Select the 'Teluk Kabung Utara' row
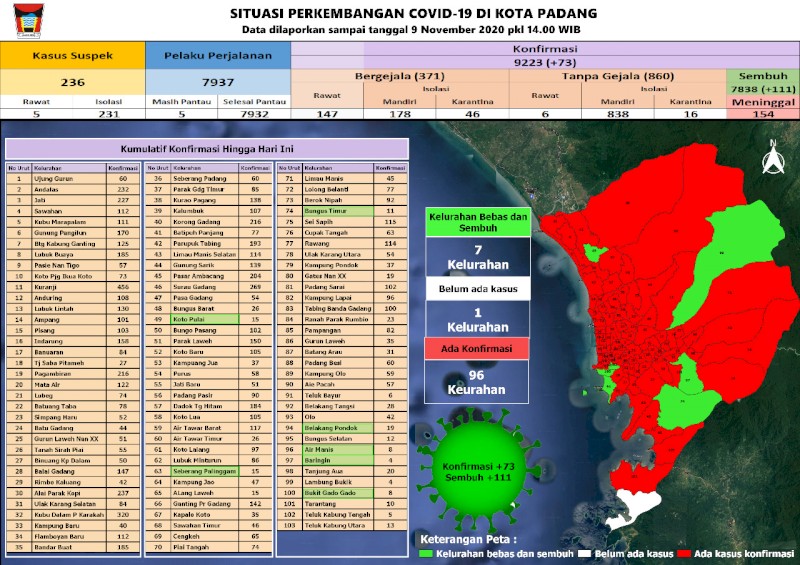Image resolution: width=800 pixels, height=565 pixels. tap(342, 525)
